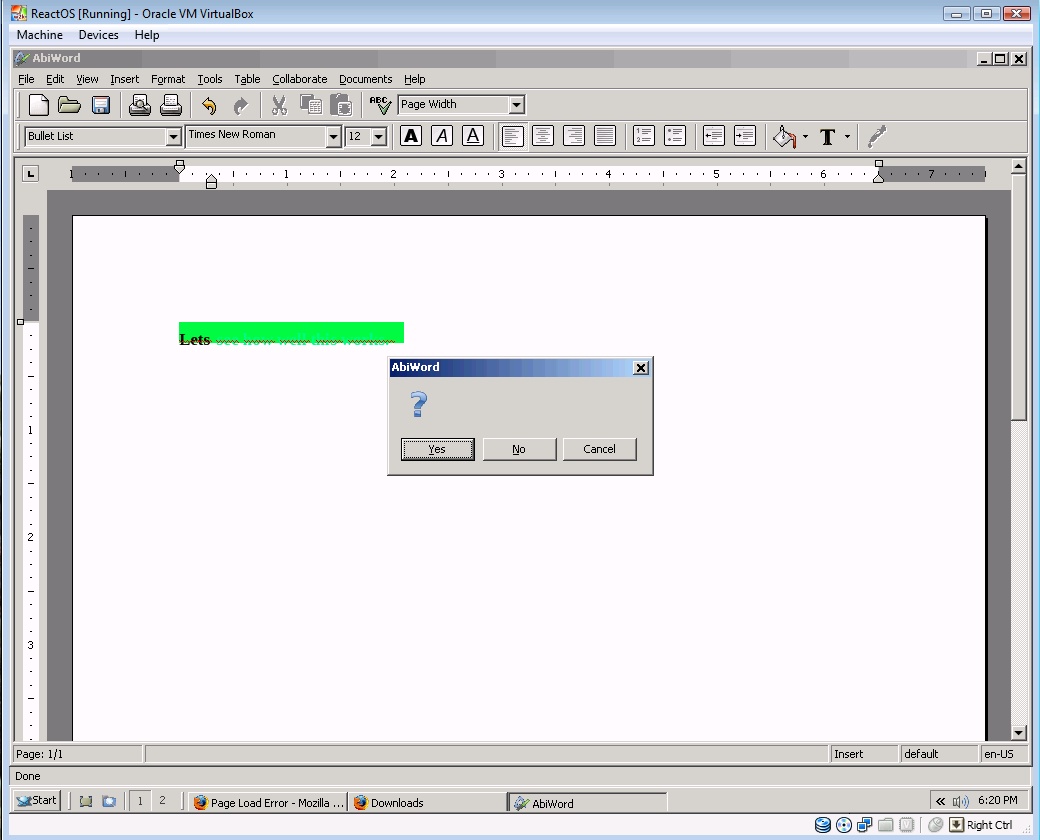Toggle Underline formatting

pyautogui.click(x=473, y=136)
